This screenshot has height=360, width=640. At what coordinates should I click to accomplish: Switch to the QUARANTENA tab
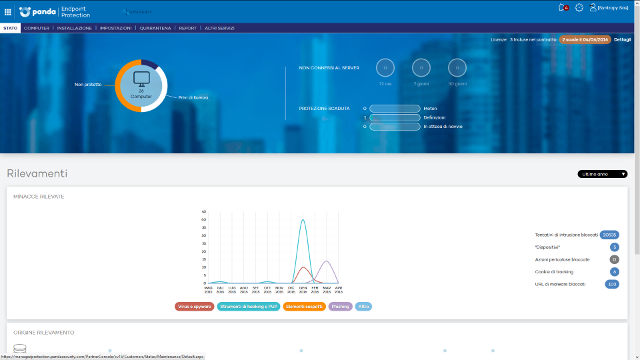155,28
